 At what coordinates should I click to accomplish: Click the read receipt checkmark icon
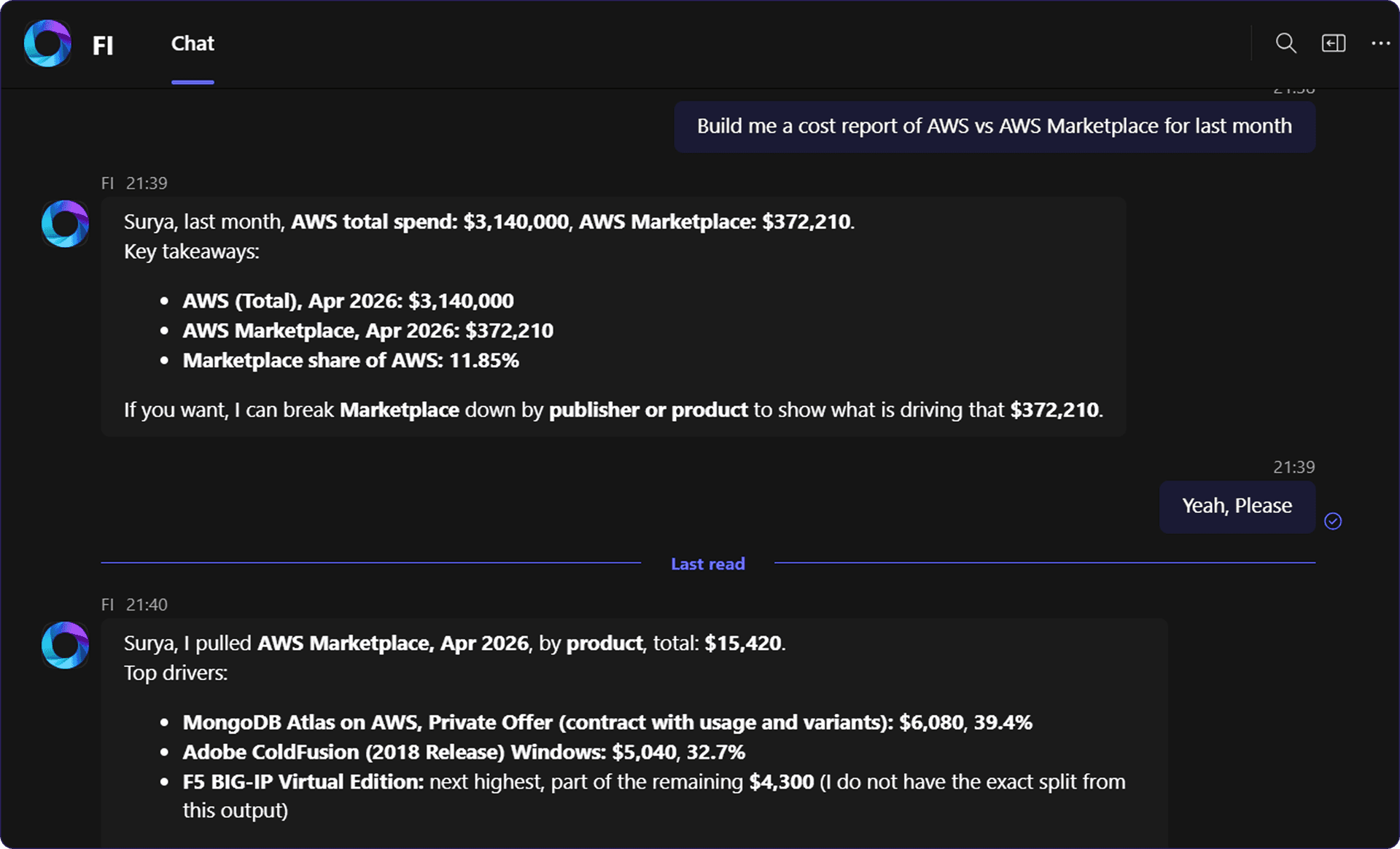1333,521
